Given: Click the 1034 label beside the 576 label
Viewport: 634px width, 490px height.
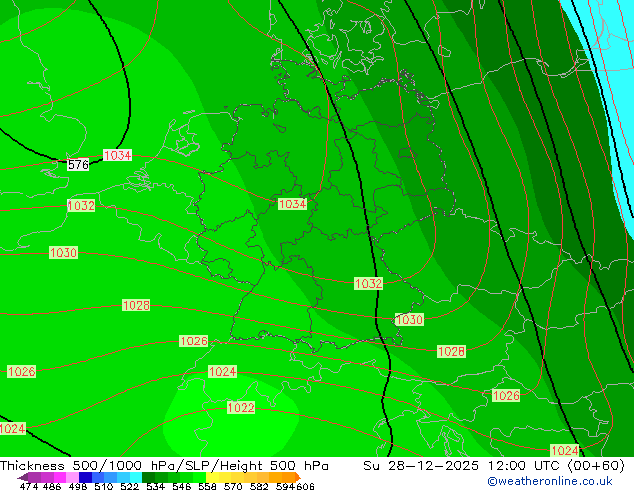Looking at the screenshot, I should [118, 155].
